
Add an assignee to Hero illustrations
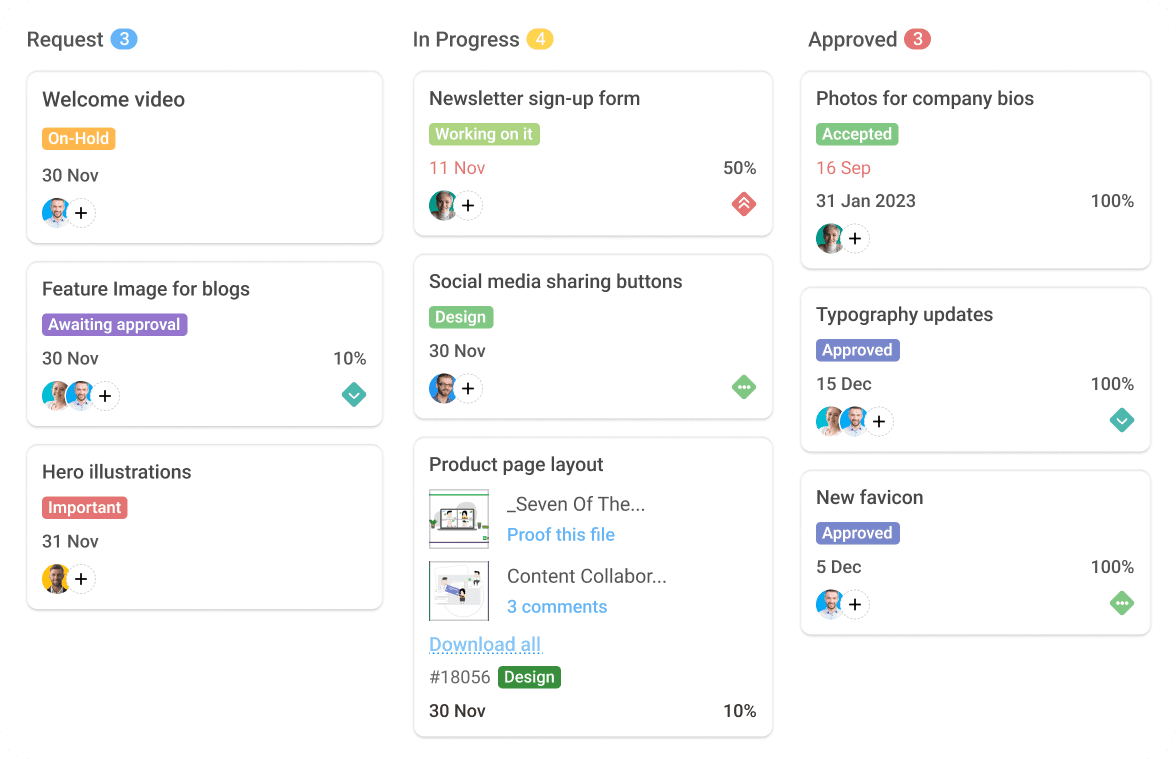point(81,578)
